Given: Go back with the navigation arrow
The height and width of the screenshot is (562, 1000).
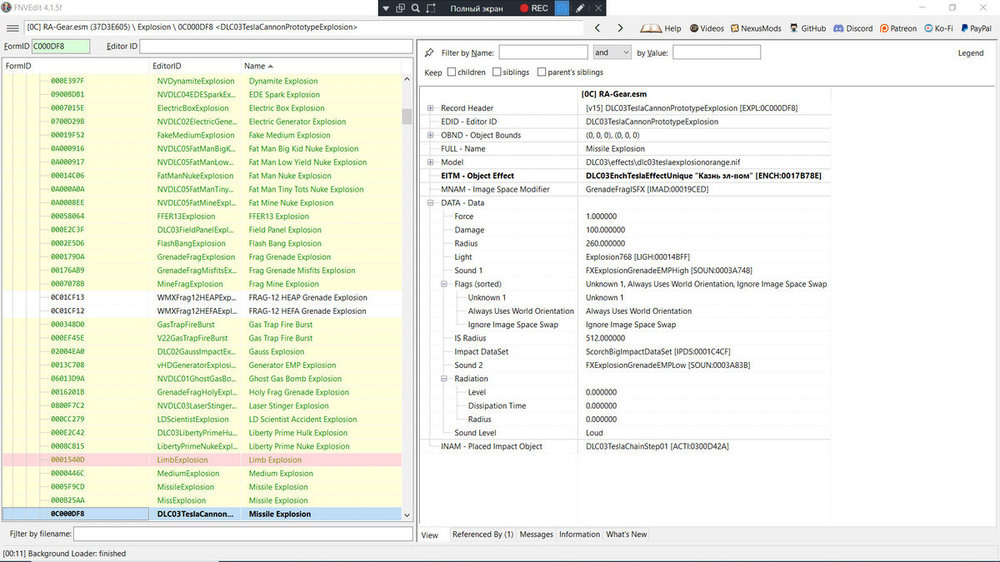Looking at the screenshot, I should [x=597, y=28].
